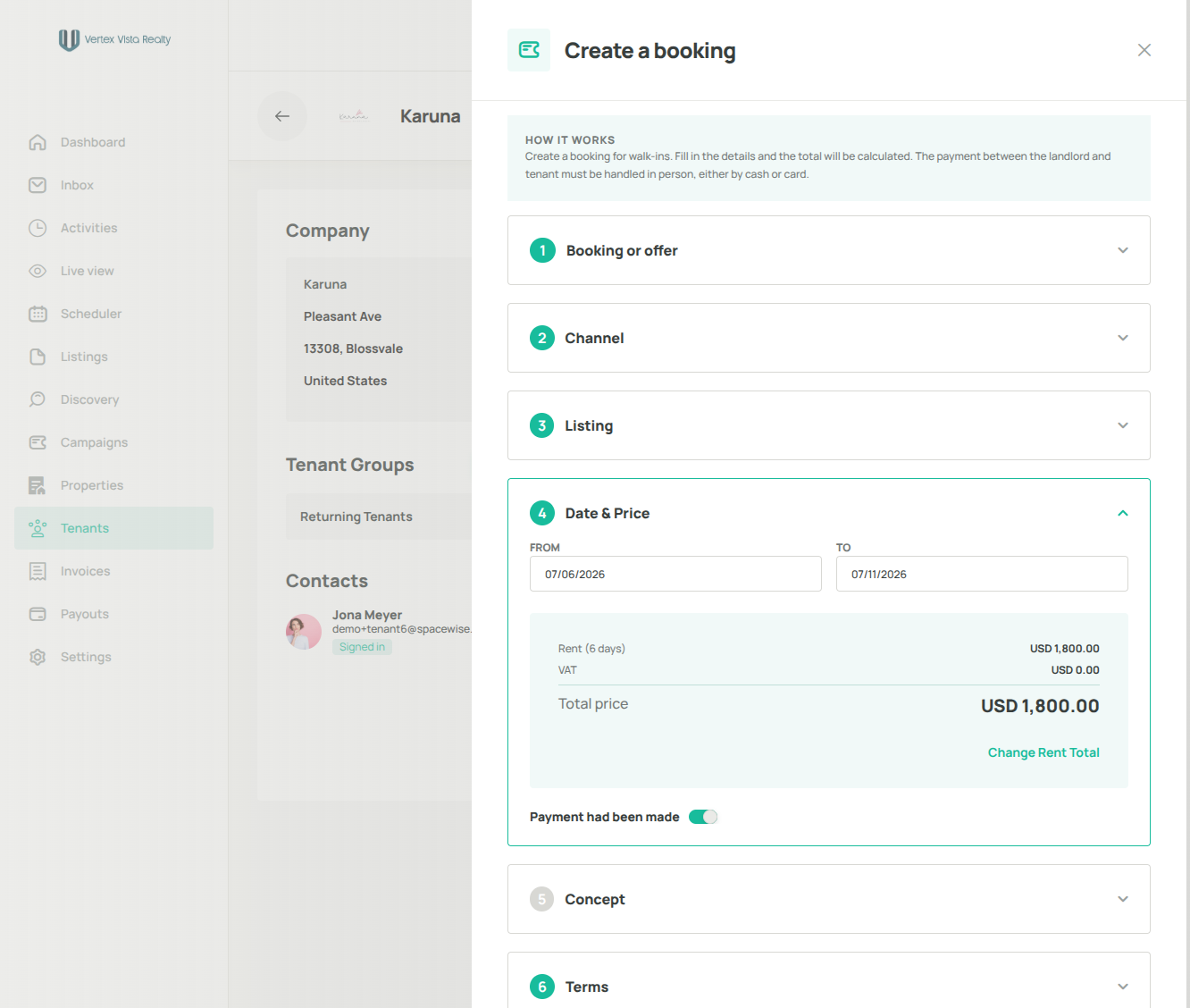
Task: Open the Inbox envelope icon
Action: (x=38, y=185)
